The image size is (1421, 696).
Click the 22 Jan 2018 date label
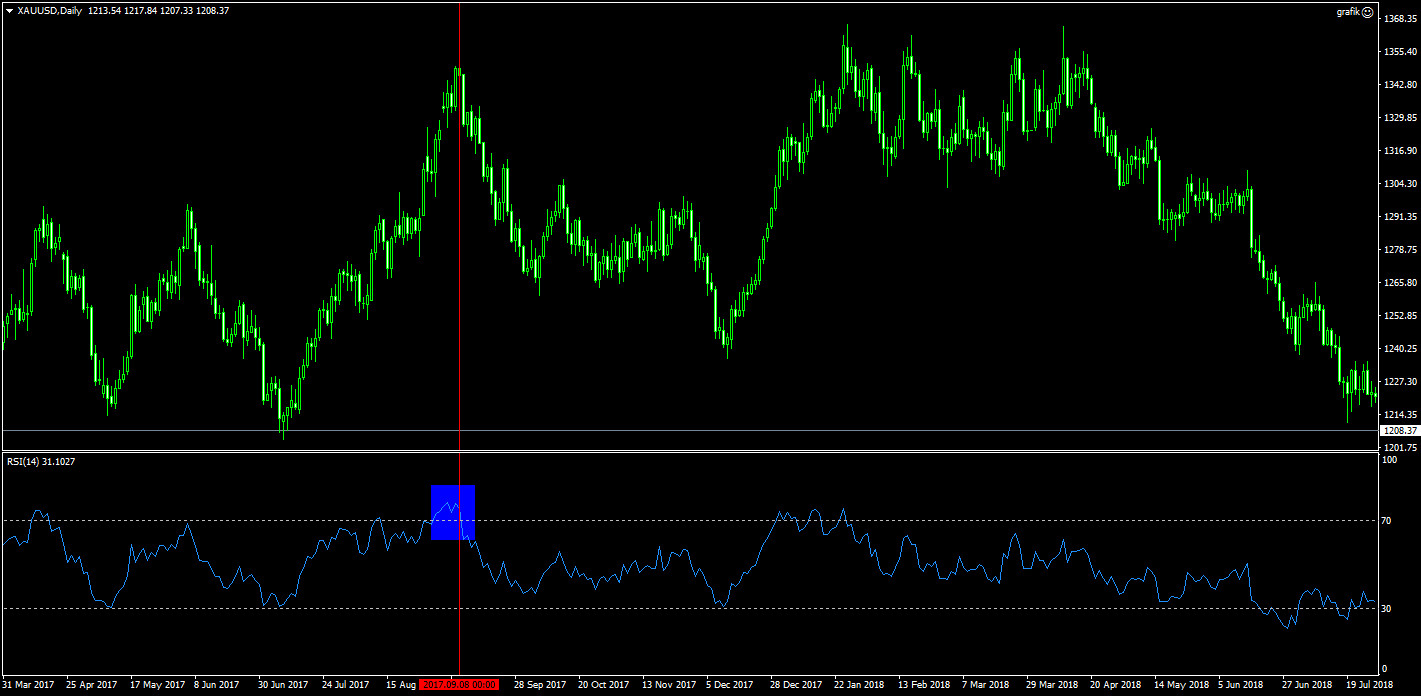tap(861, 685)
